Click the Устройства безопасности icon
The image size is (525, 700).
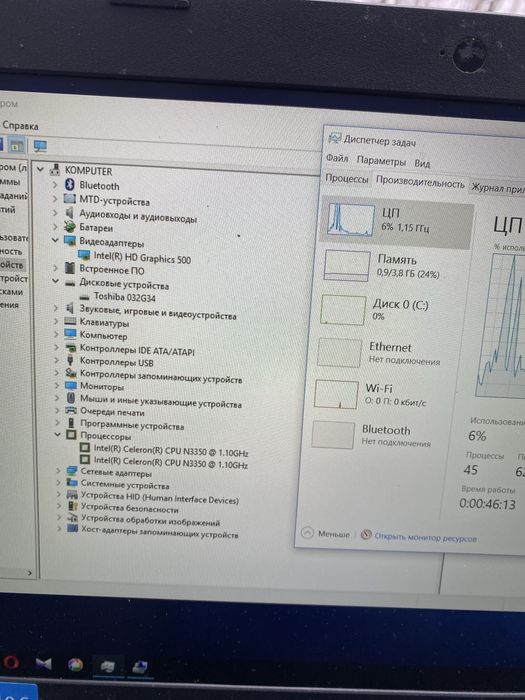72,507
